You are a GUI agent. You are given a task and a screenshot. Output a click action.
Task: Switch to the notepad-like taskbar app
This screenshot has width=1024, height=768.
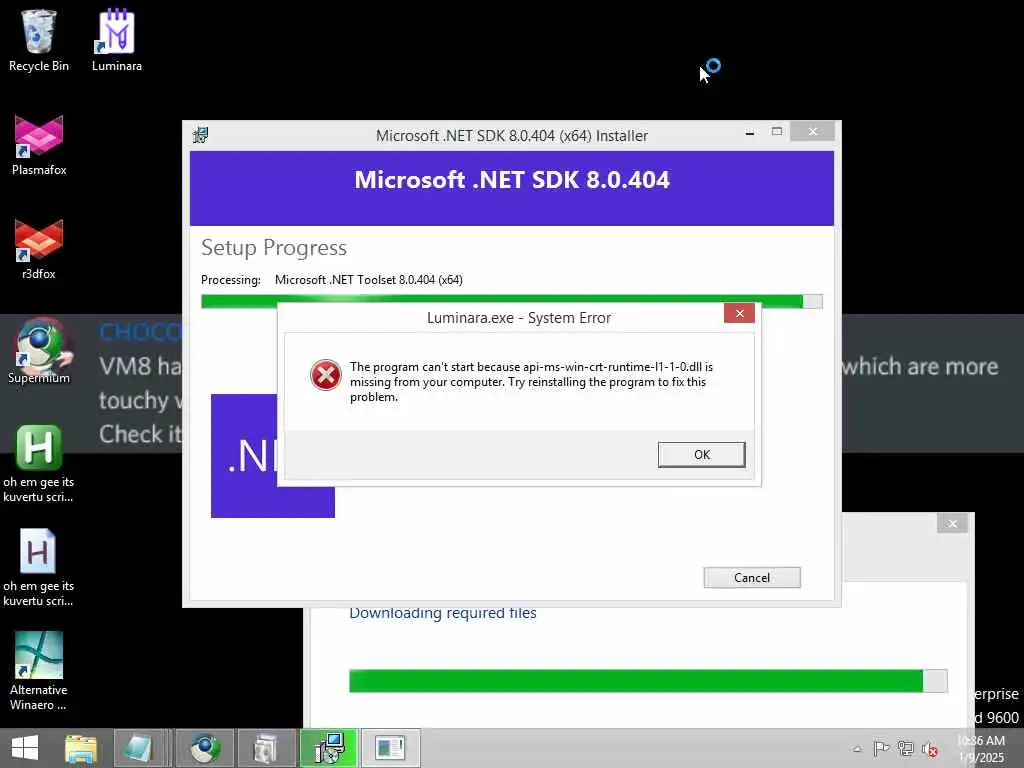tap(142, 748)
